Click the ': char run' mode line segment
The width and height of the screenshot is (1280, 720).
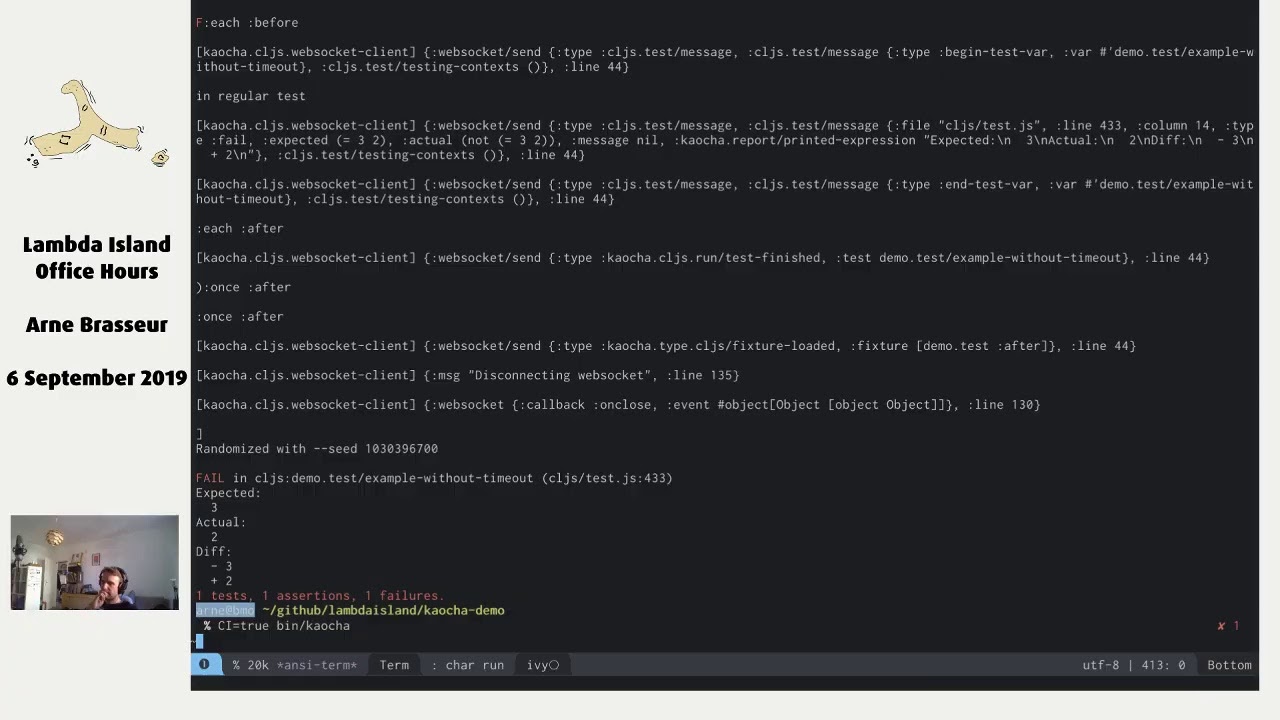(x=468, y=665)
